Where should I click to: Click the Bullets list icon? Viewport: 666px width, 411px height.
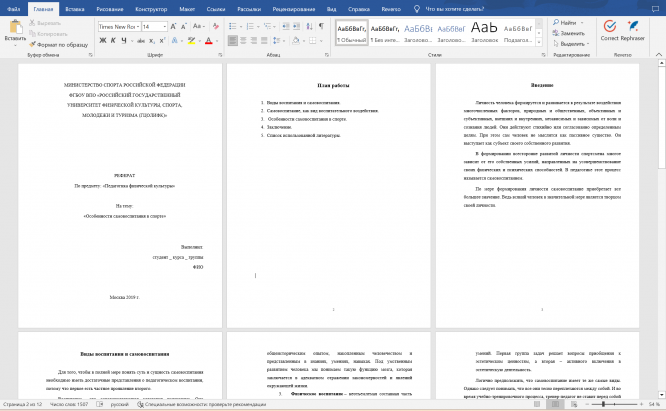point(233,26)
